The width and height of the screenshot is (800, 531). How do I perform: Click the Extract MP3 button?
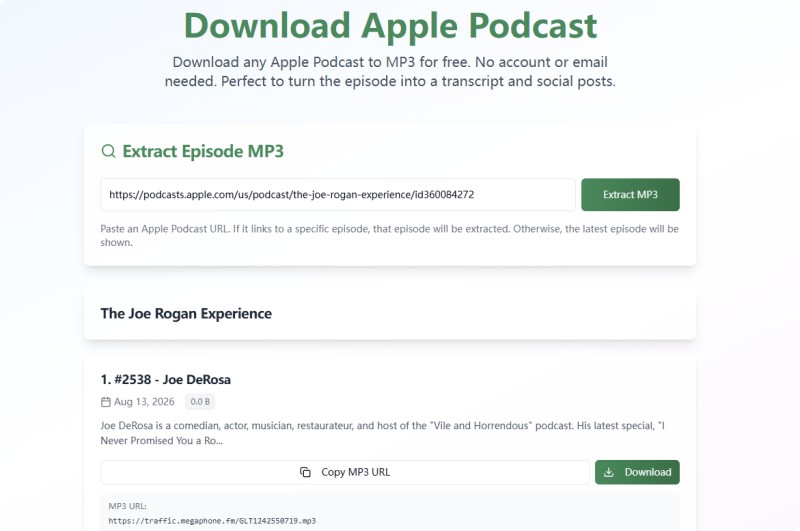coord(630,194)
